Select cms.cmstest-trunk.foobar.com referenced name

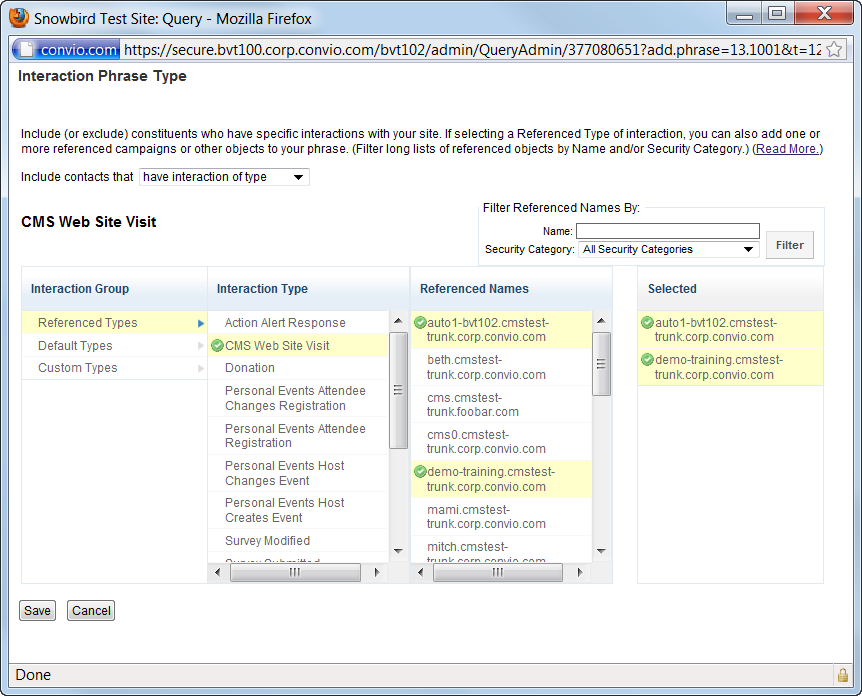501,405
